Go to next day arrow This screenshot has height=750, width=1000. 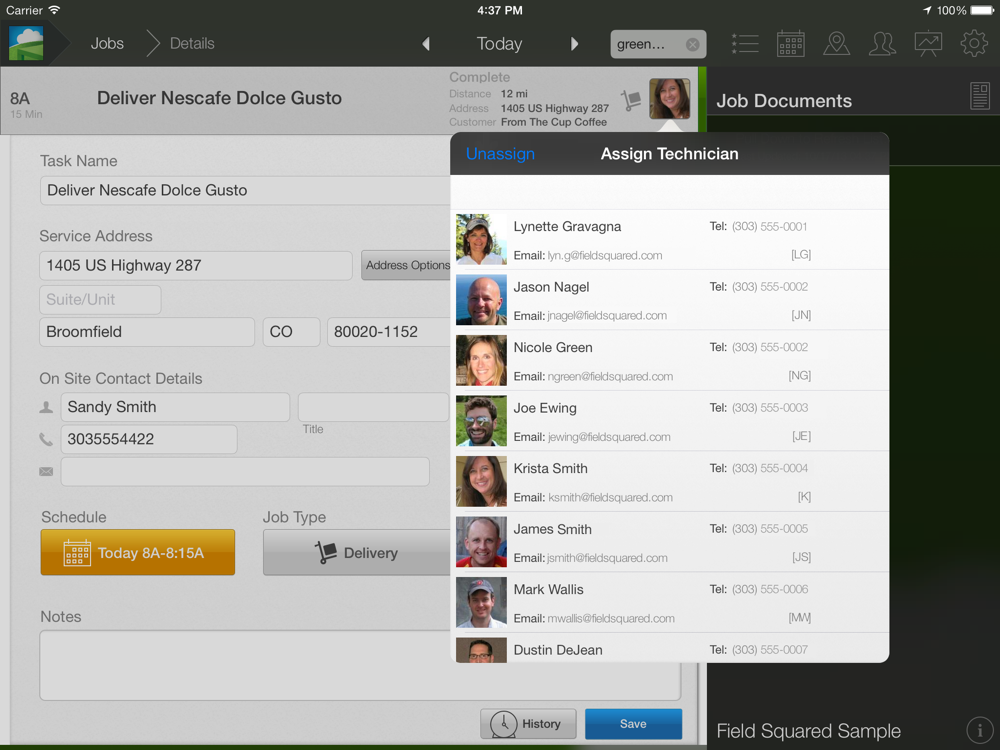(x=574, y=44)
